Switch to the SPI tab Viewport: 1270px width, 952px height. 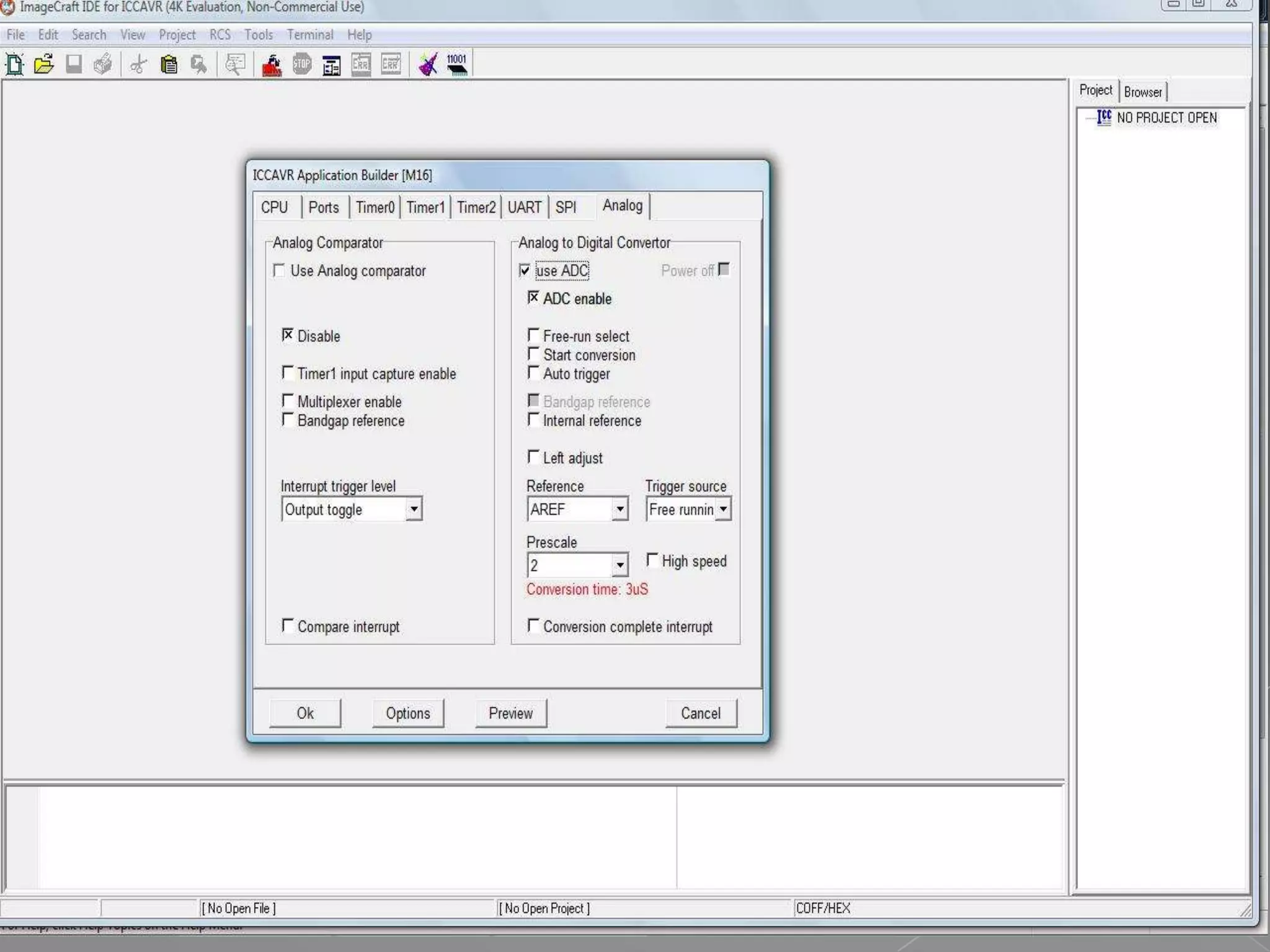[x=566, y=207]
